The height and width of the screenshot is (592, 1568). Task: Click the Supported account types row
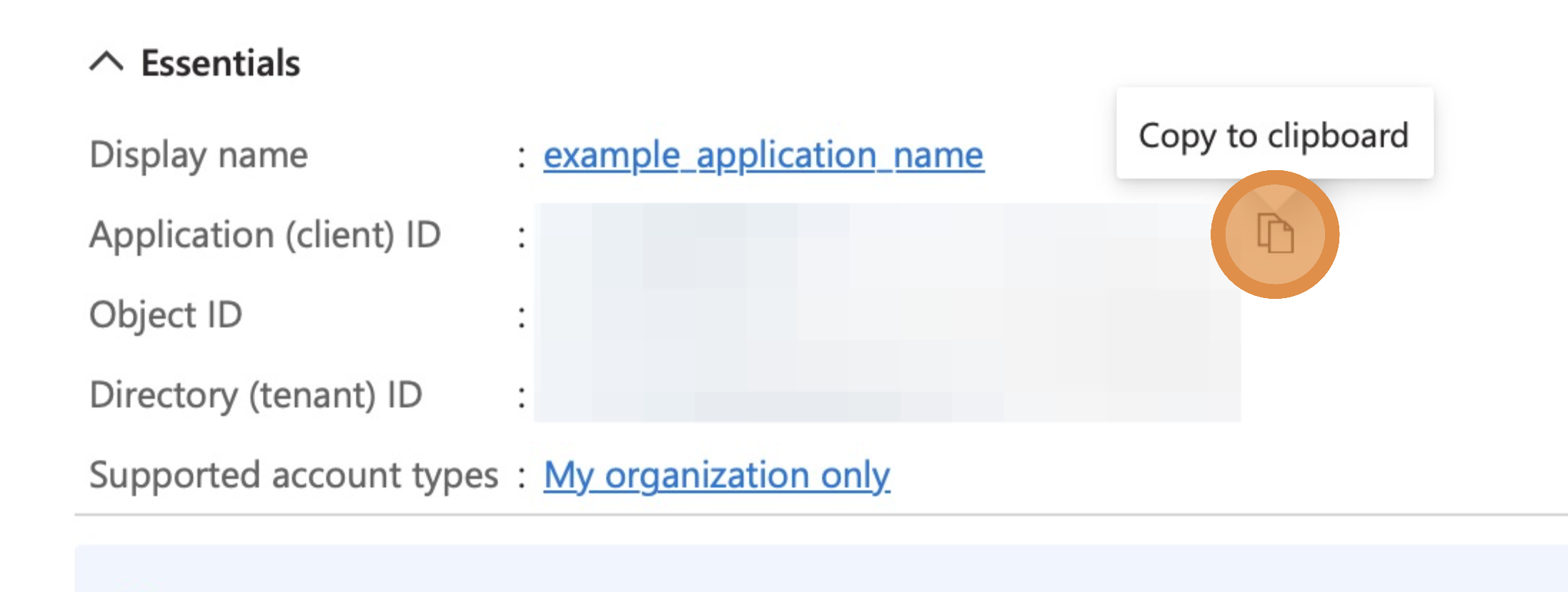pyautogui.click(x=294, y=474)
